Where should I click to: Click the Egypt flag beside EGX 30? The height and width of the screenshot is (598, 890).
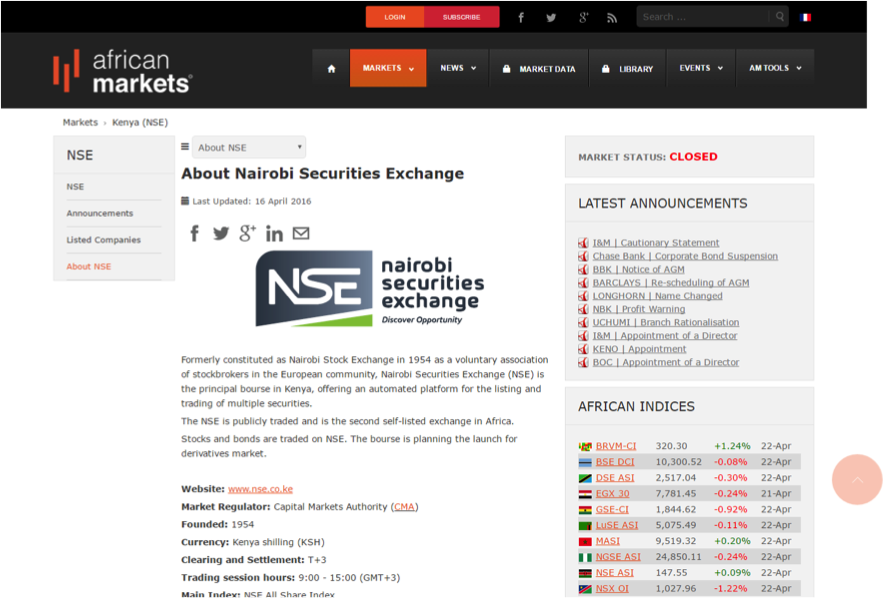585,494
